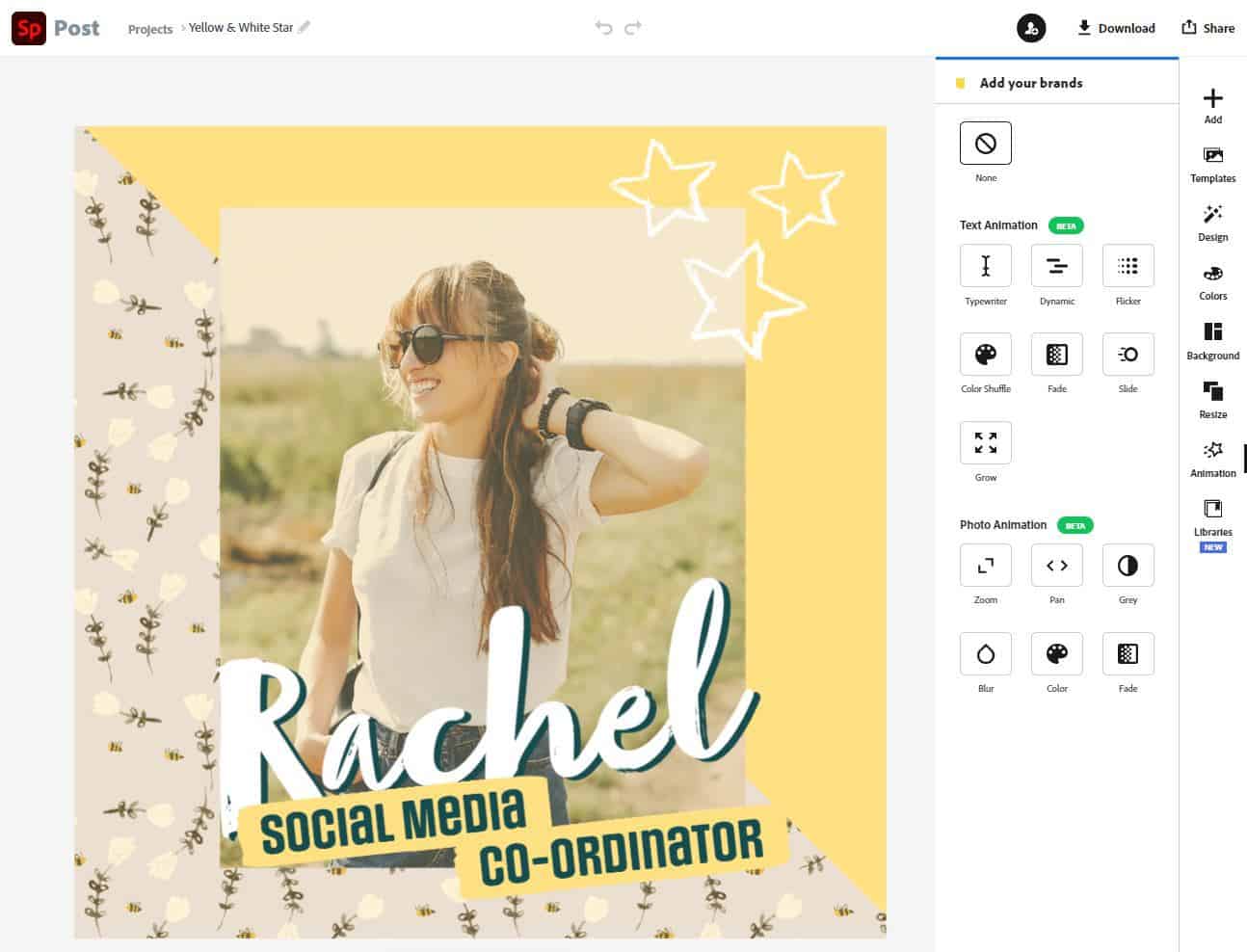This screenshot has width=1247, height=952.
Task: Open the invite collaborator profile icon
Action: tap(1031, 28)
